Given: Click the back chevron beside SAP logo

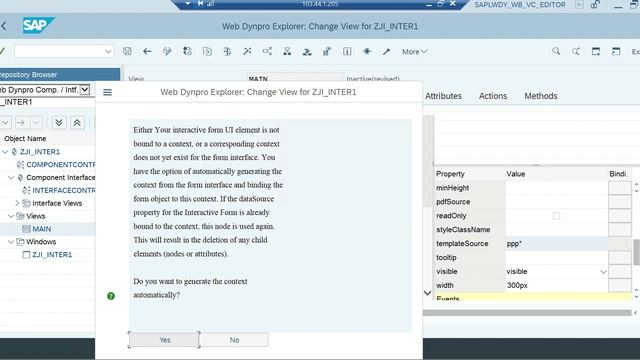Looking at the screenshot, I should (4, 26).
